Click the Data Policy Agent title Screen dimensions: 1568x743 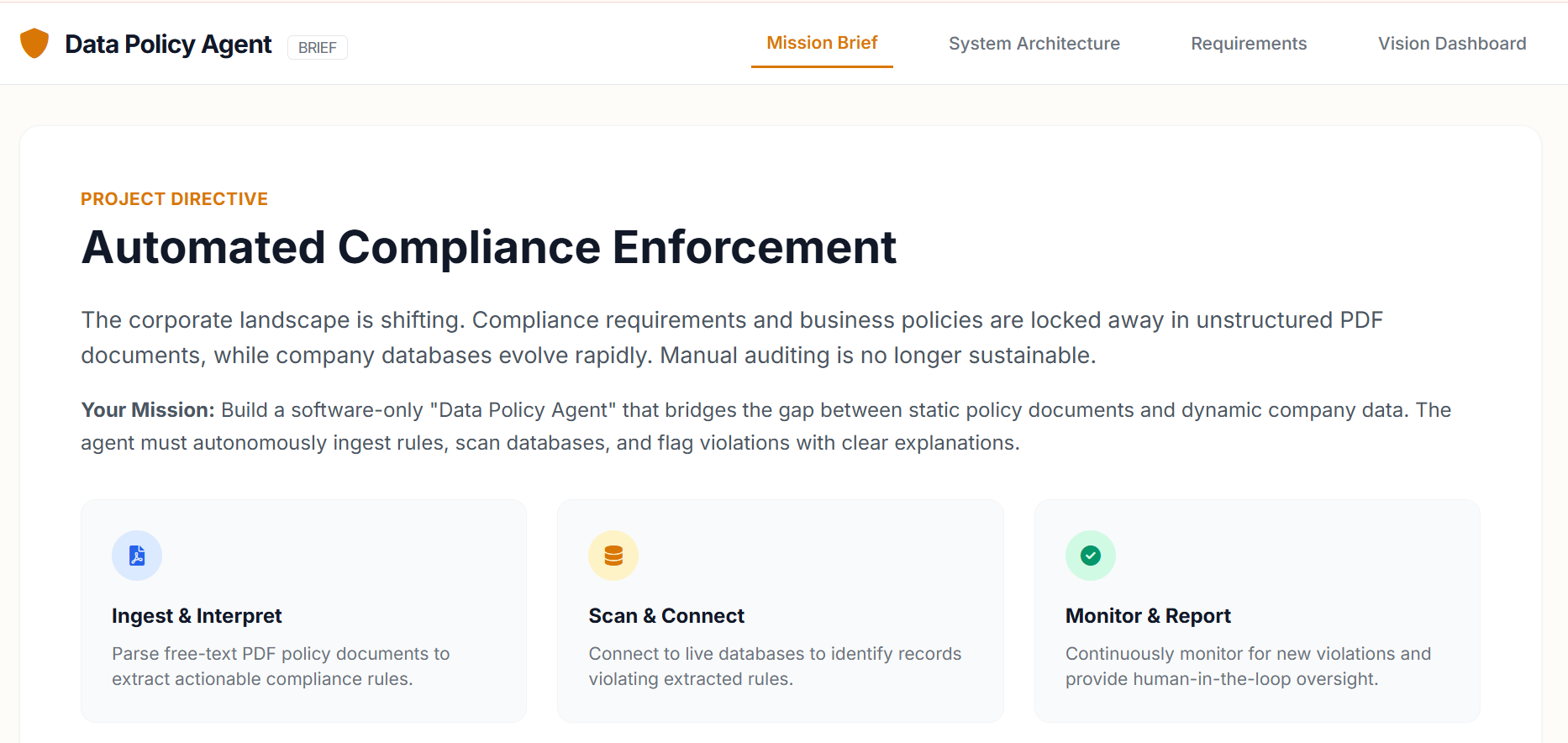click(168, 45)
